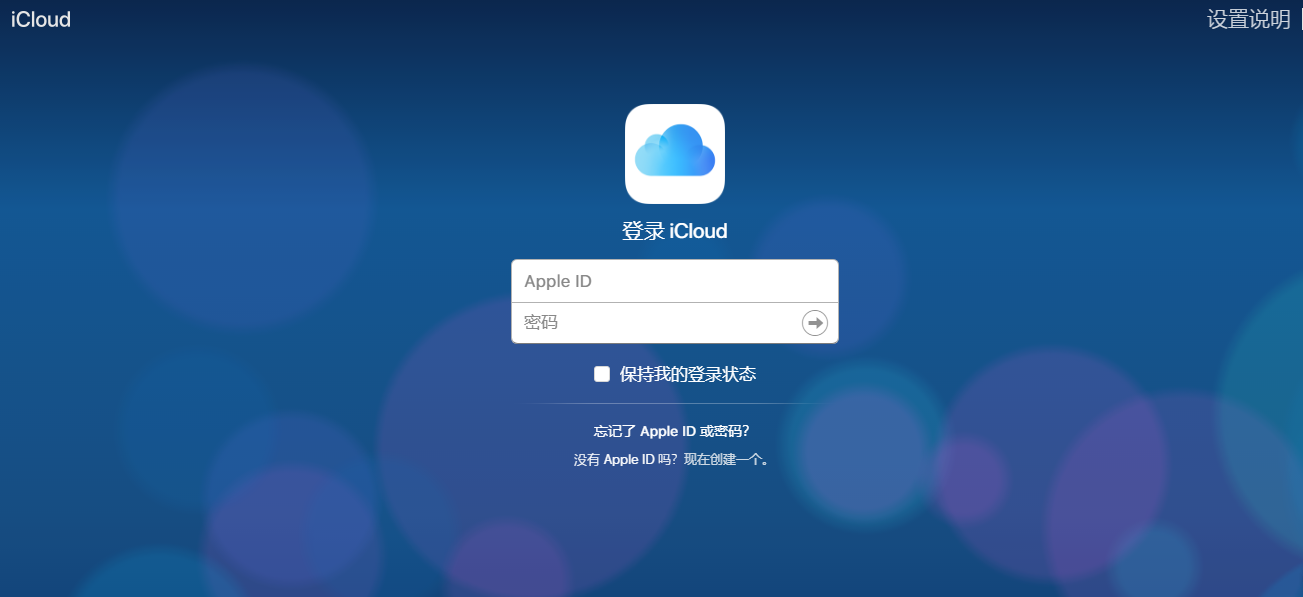Click the 没有 Apple ID 吗? text

pos(626,460)
